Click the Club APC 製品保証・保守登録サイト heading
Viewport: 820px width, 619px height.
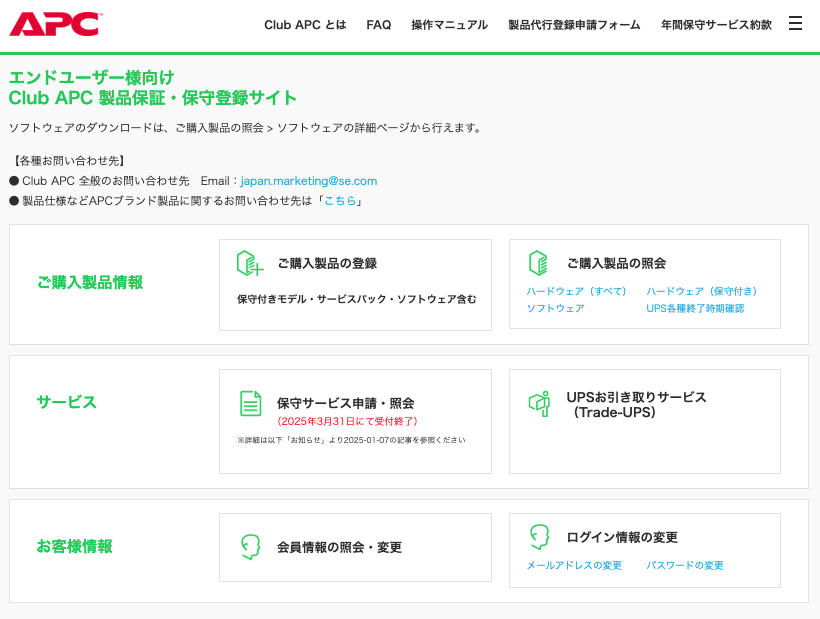click(x=153, y=98)
